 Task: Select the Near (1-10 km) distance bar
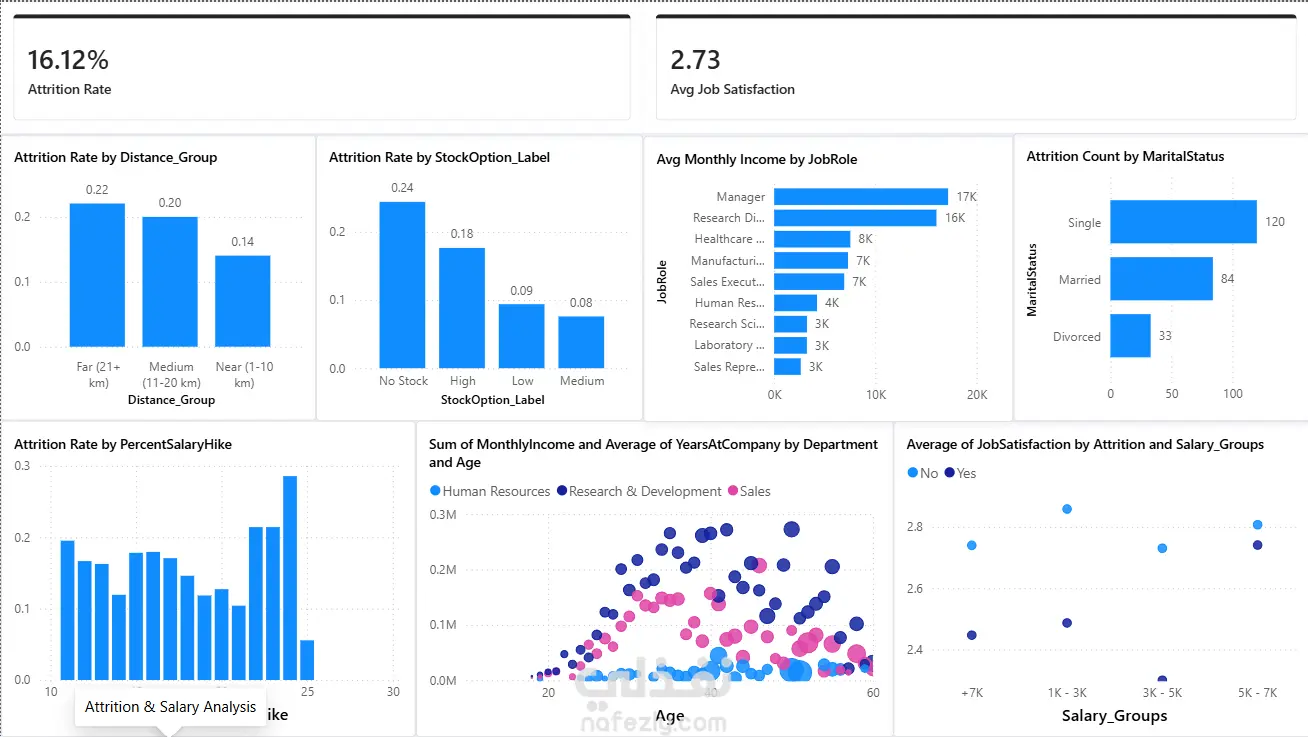pyautogui.click(x=243, y=301)
